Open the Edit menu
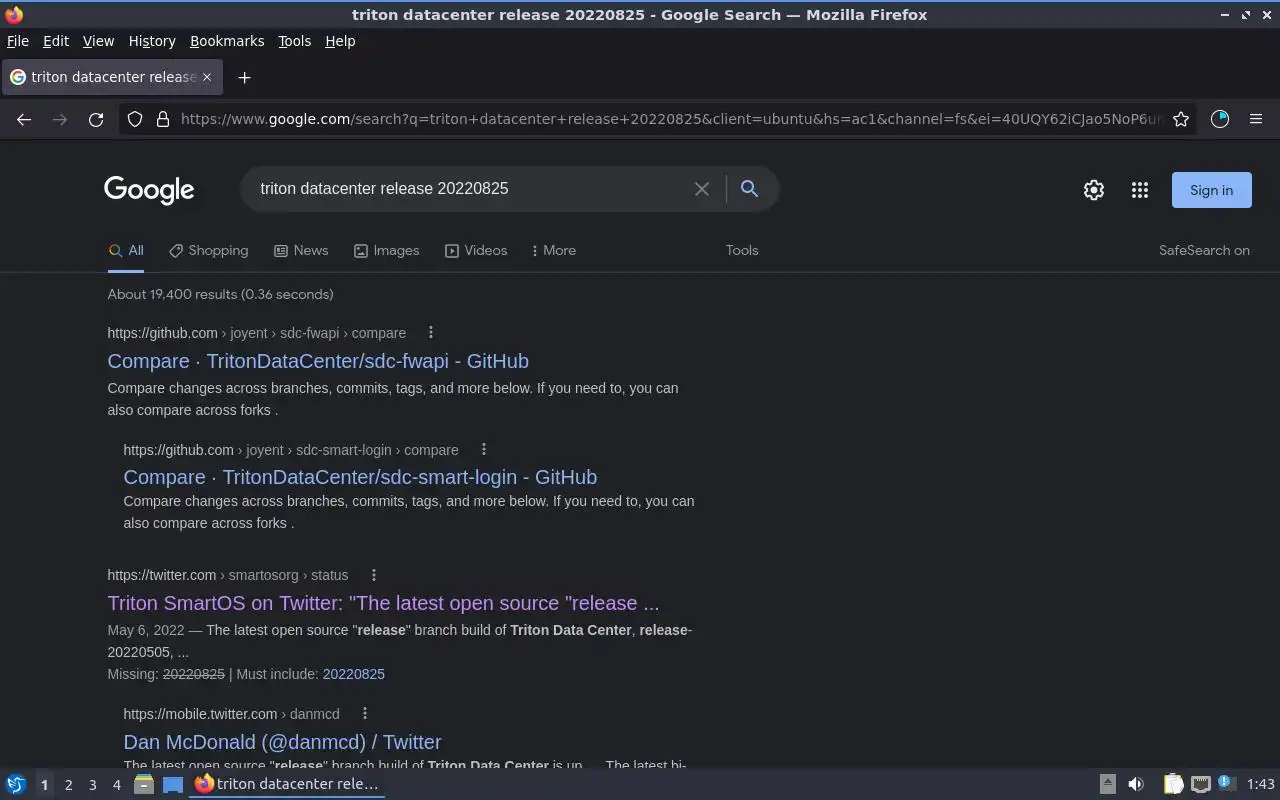 click(x=56, y=41)
